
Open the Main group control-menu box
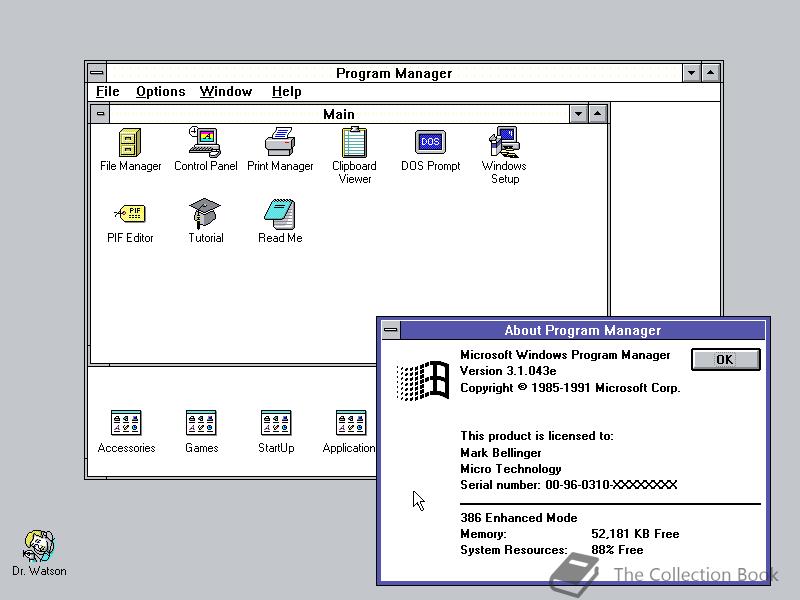click(x=101, y=114)
